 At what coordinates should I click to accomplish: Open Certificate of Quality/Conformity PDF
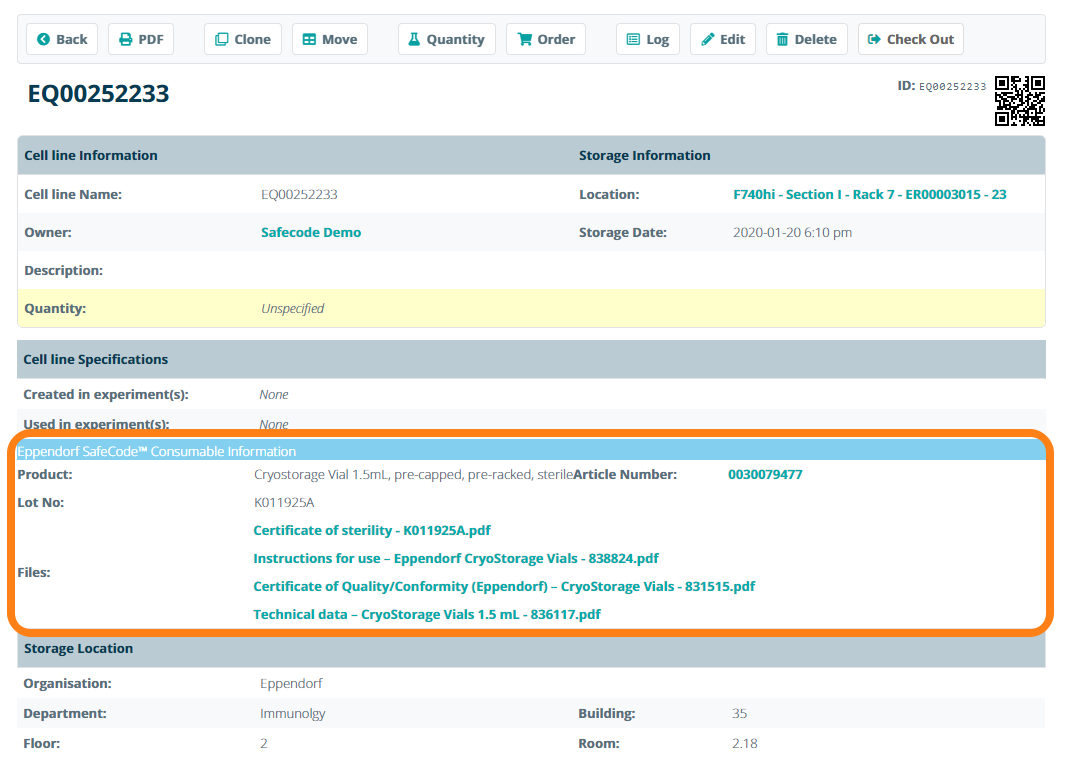(504, 586)
